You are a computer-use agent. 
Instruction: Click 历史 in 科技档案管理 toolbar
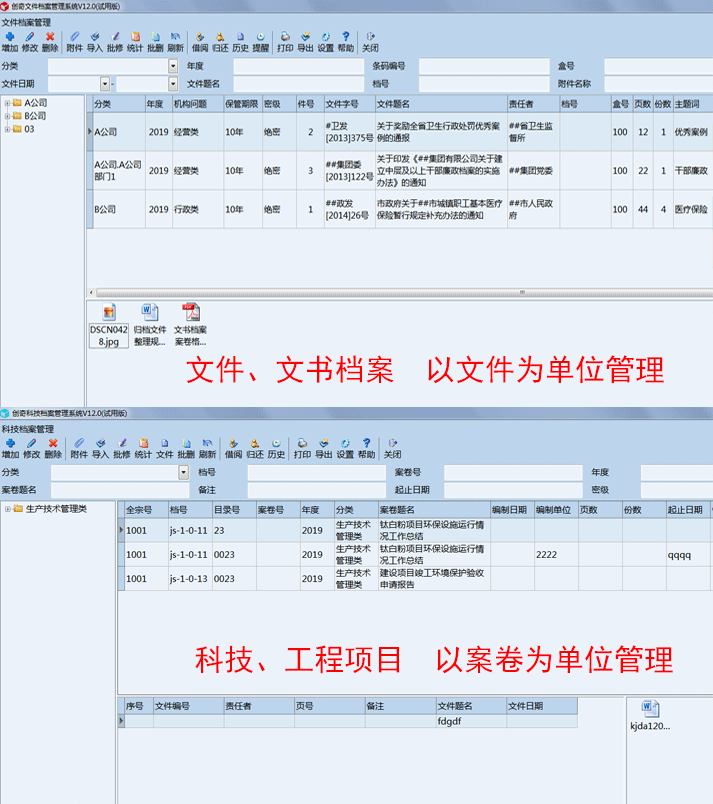click(x=276, y=449)
